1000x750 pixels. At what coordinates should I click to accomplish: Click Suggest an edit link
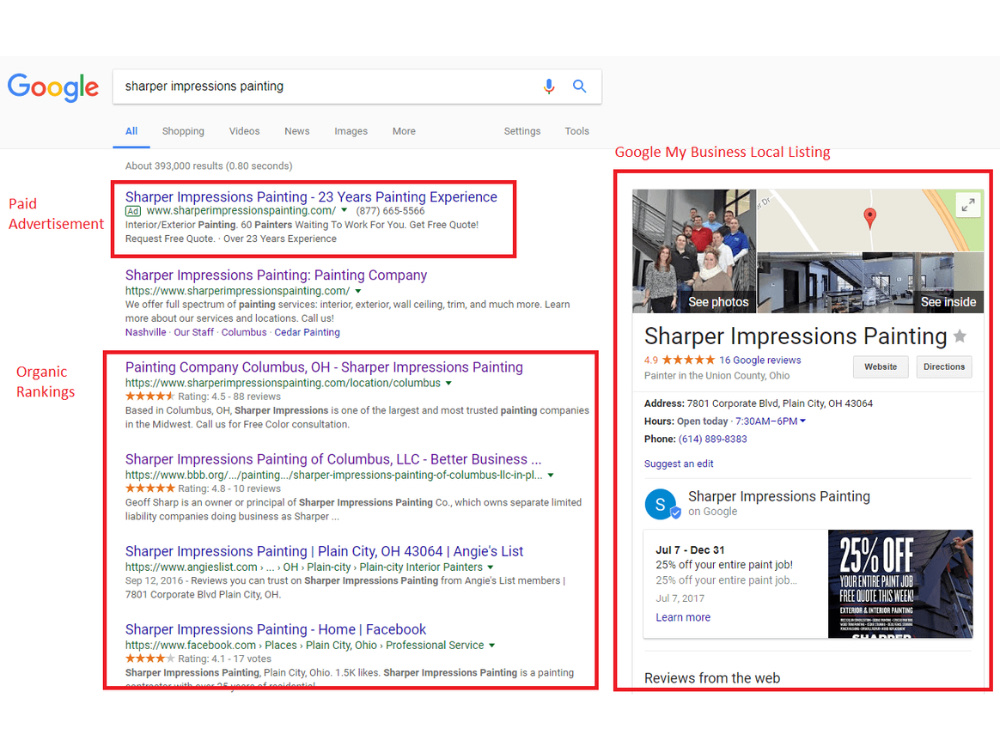point(679,464)
